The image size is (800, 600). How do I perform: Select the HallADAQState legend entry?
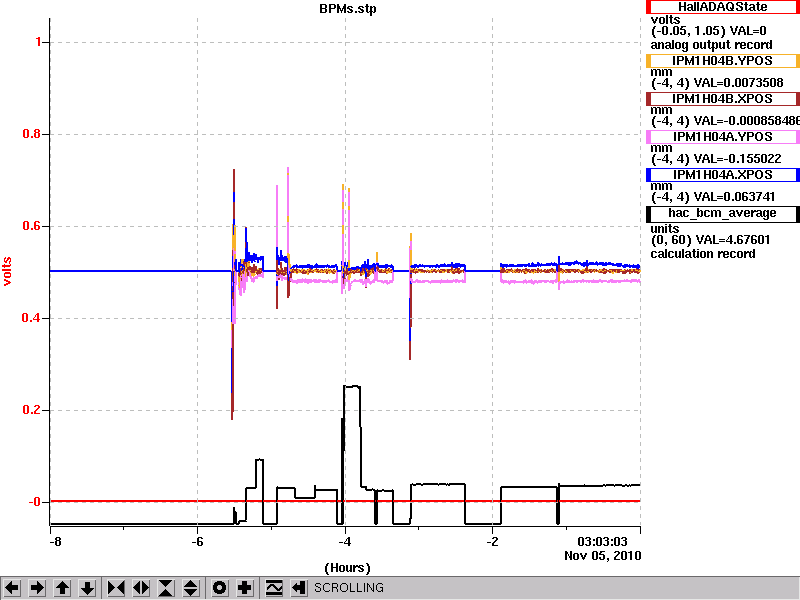[x=722, y=7]
